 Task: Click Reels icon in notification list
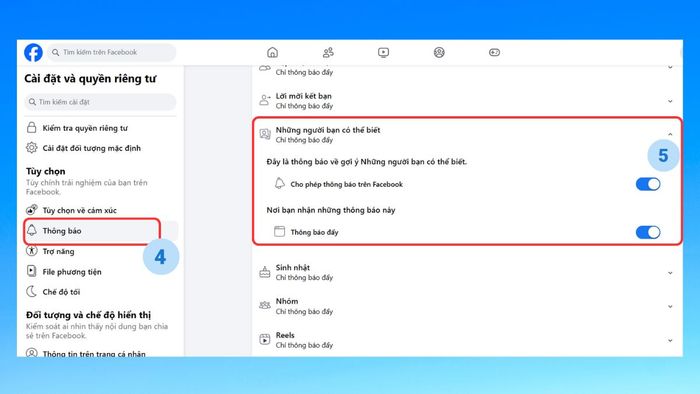[265, 339]
